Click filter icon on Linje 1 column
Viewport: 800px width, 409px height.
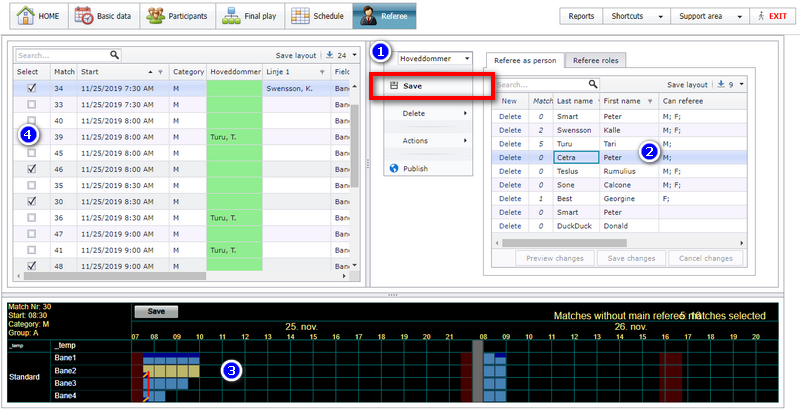pos(322,72)
